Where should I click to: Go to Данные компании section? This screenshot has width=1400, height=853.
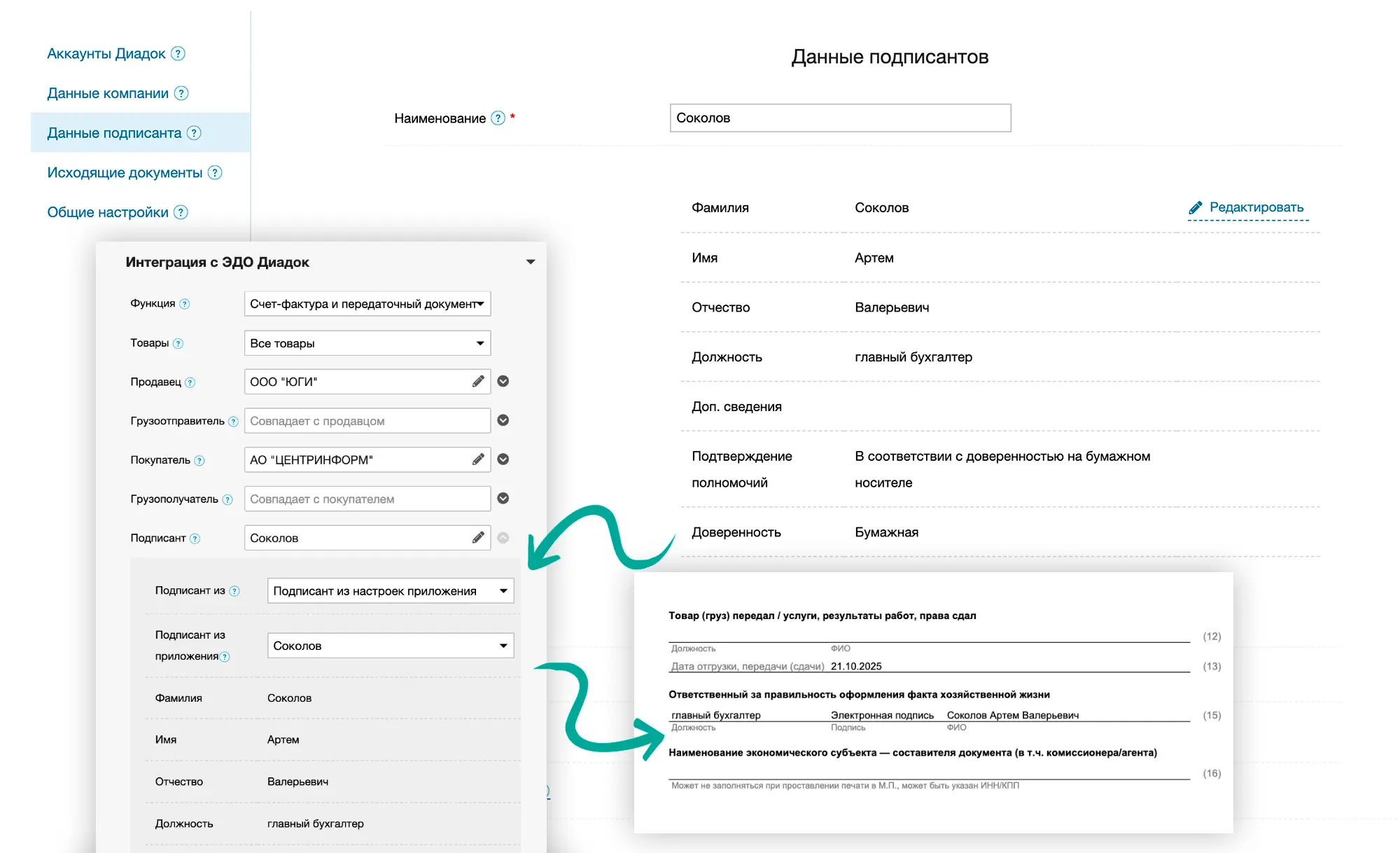[108, 94]
